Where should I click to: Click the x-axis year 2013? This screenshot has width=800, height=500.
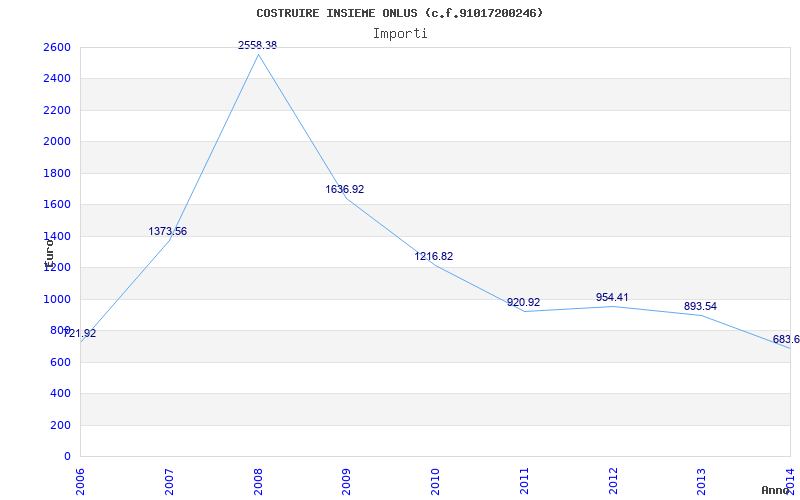[x=702, y=482]
